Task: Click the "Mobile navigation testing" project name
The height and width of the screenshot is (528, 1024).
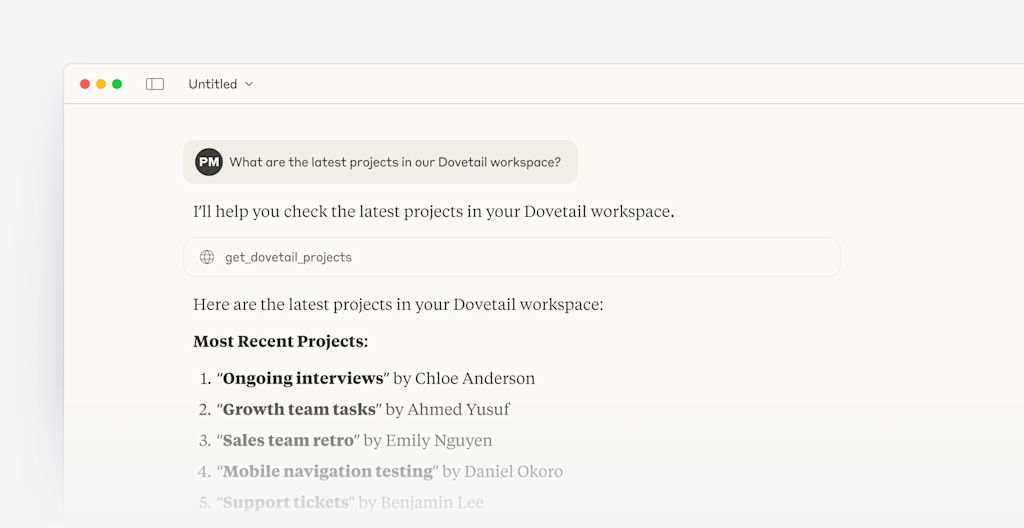Action: tap(328, 471)
